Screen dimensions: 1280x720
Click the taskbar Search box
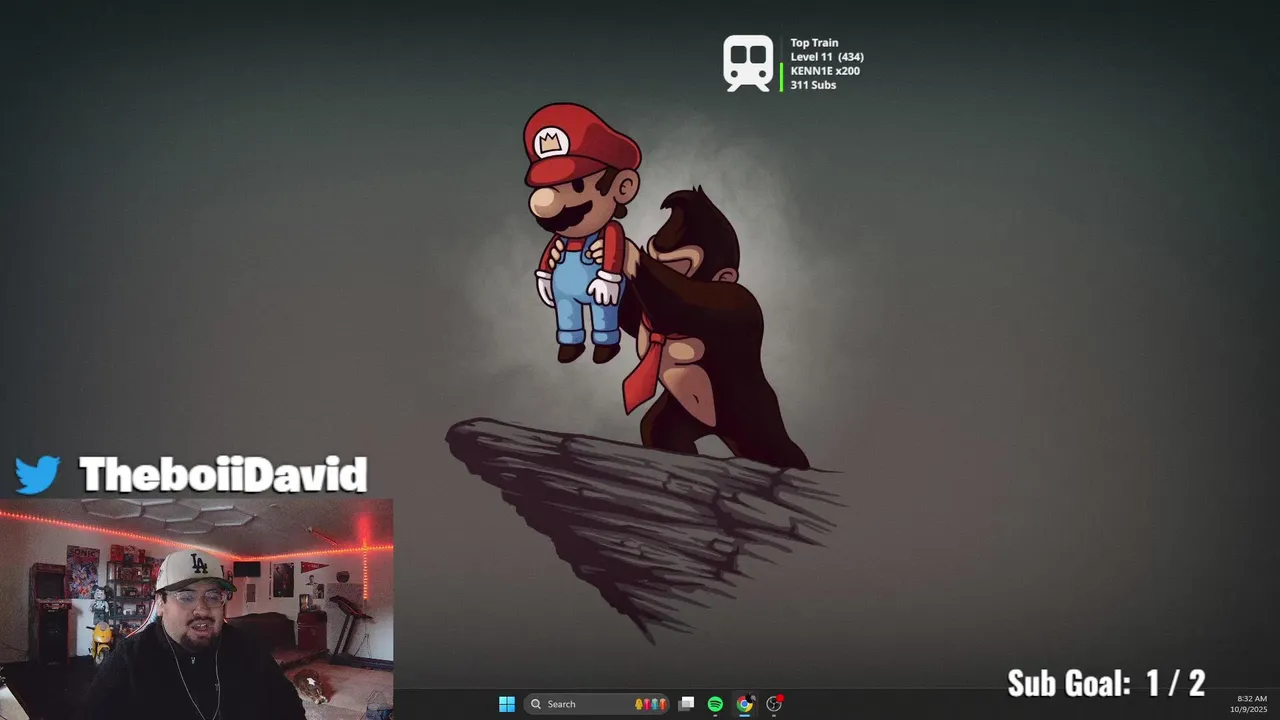(597, 704)
